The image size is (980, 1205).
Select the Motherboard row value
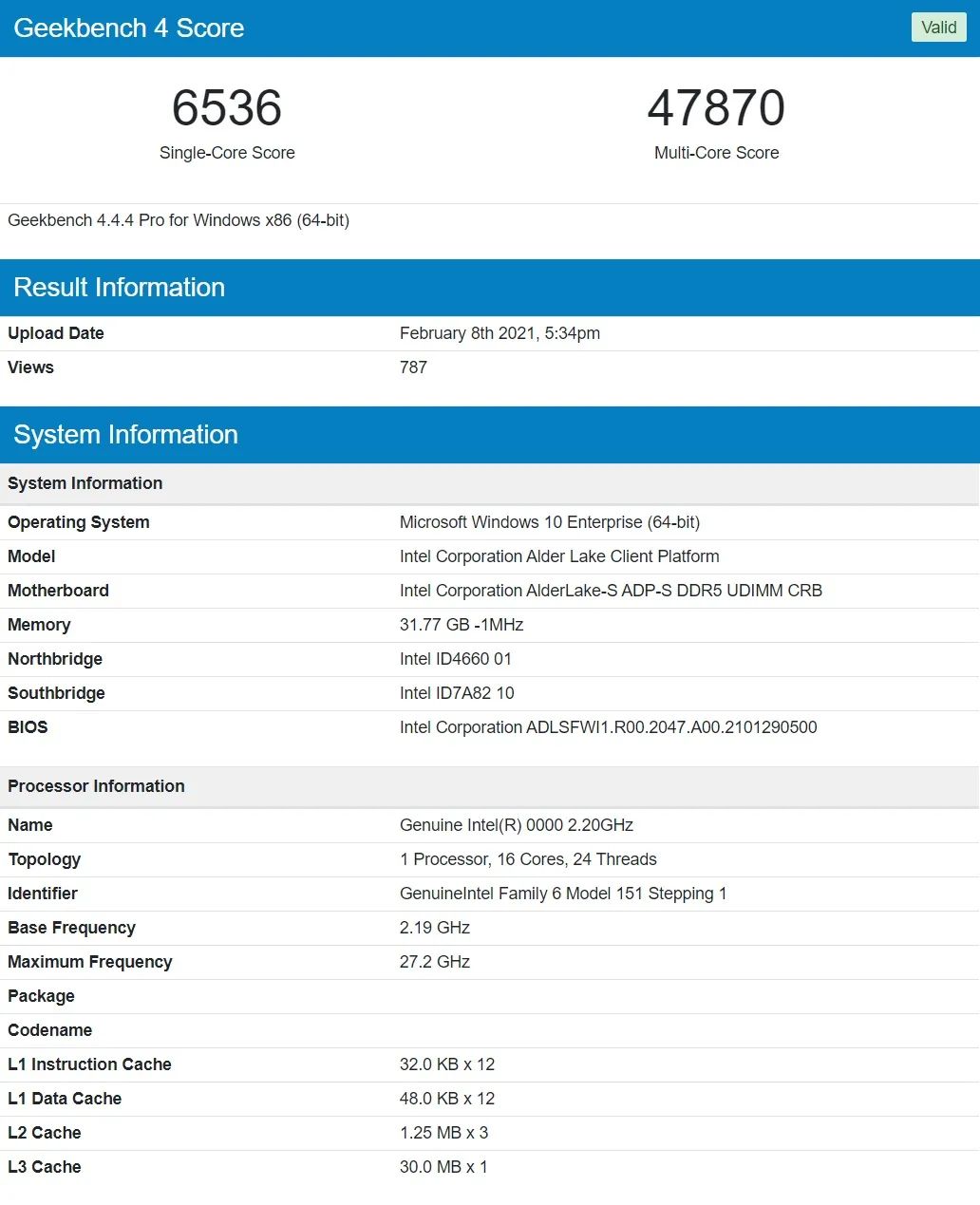[612, 591]
